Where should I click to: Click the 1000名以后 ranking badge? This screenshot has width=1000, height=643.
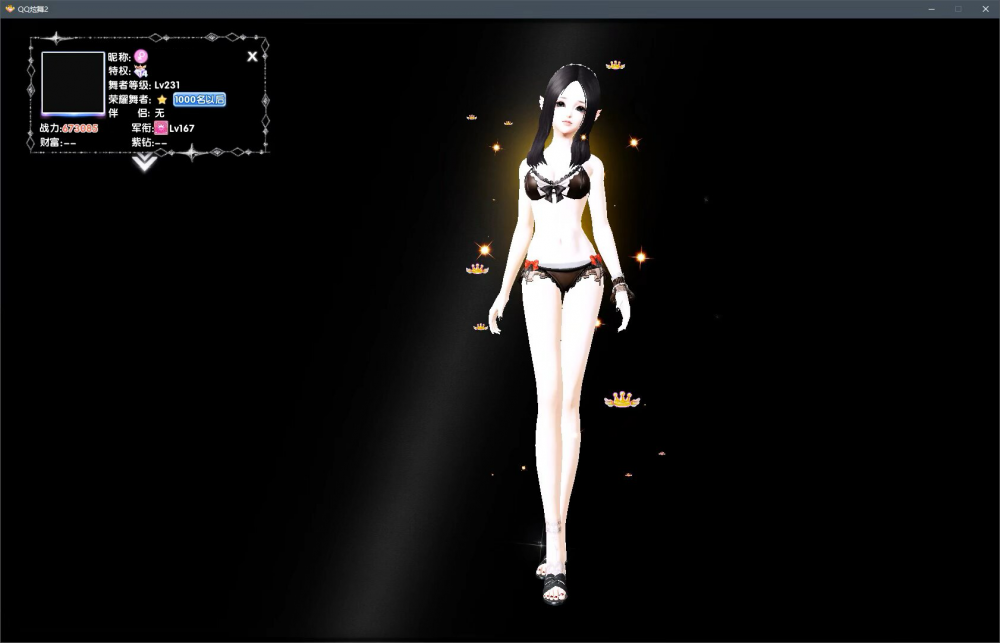tap(199, 100)
